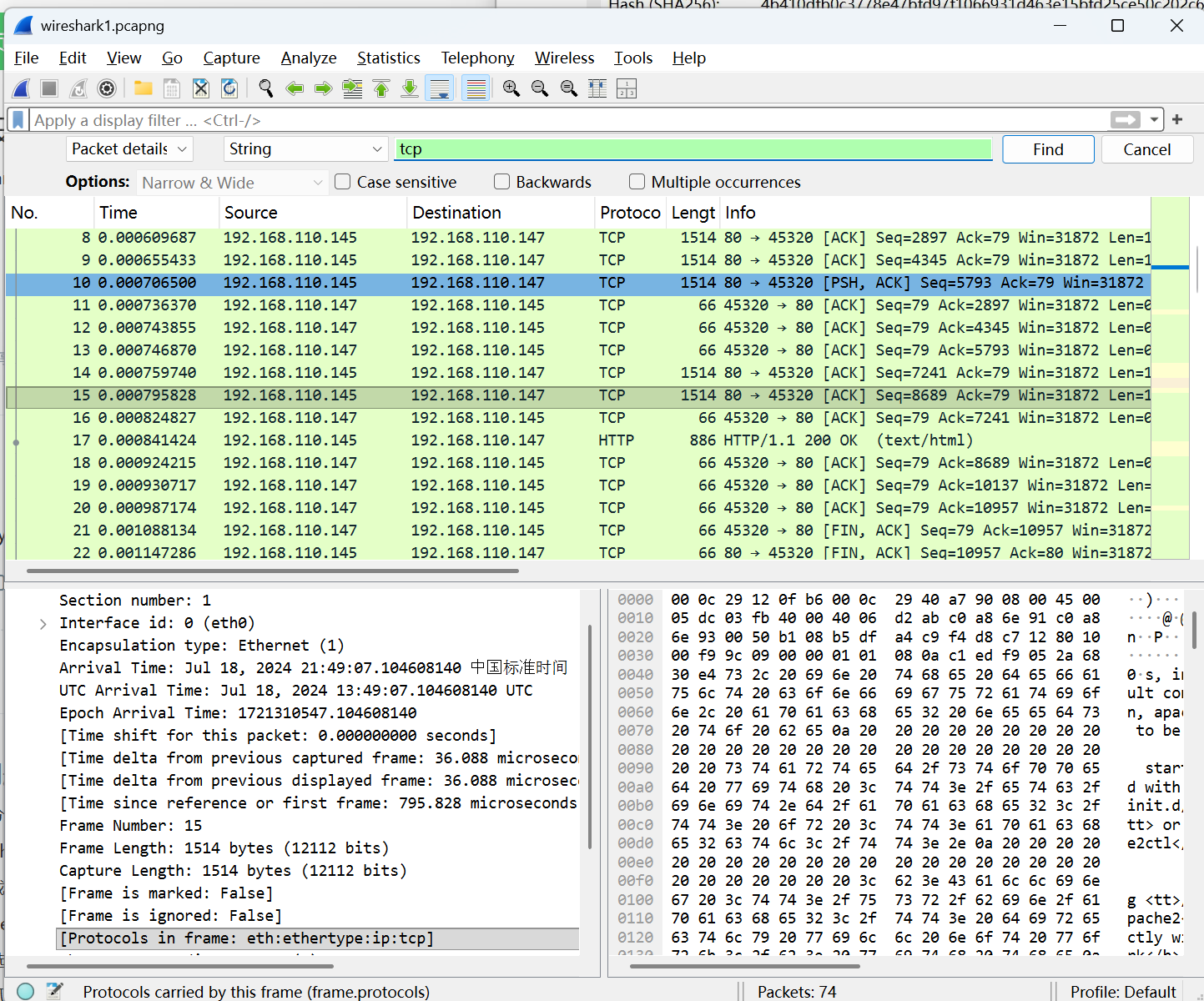Image resolution: width=1204 pixels, height=1001 pixels.
Task: Go to the first packet
Action: [381, 88]
